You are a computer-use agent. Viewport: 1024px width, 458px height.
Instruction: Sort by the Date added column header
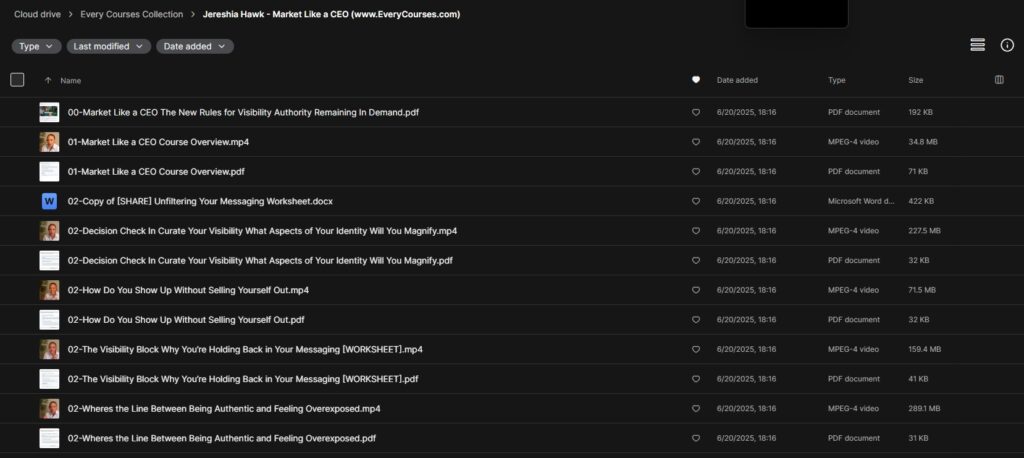(737, 80)
